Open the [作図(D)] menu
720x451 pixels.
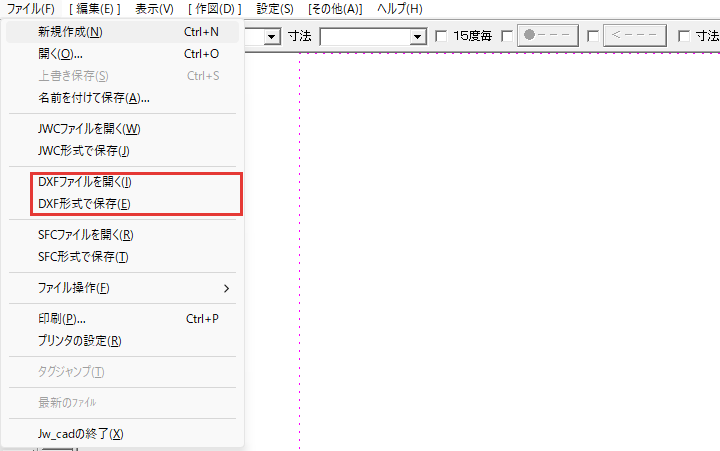(x=214, y=9)
